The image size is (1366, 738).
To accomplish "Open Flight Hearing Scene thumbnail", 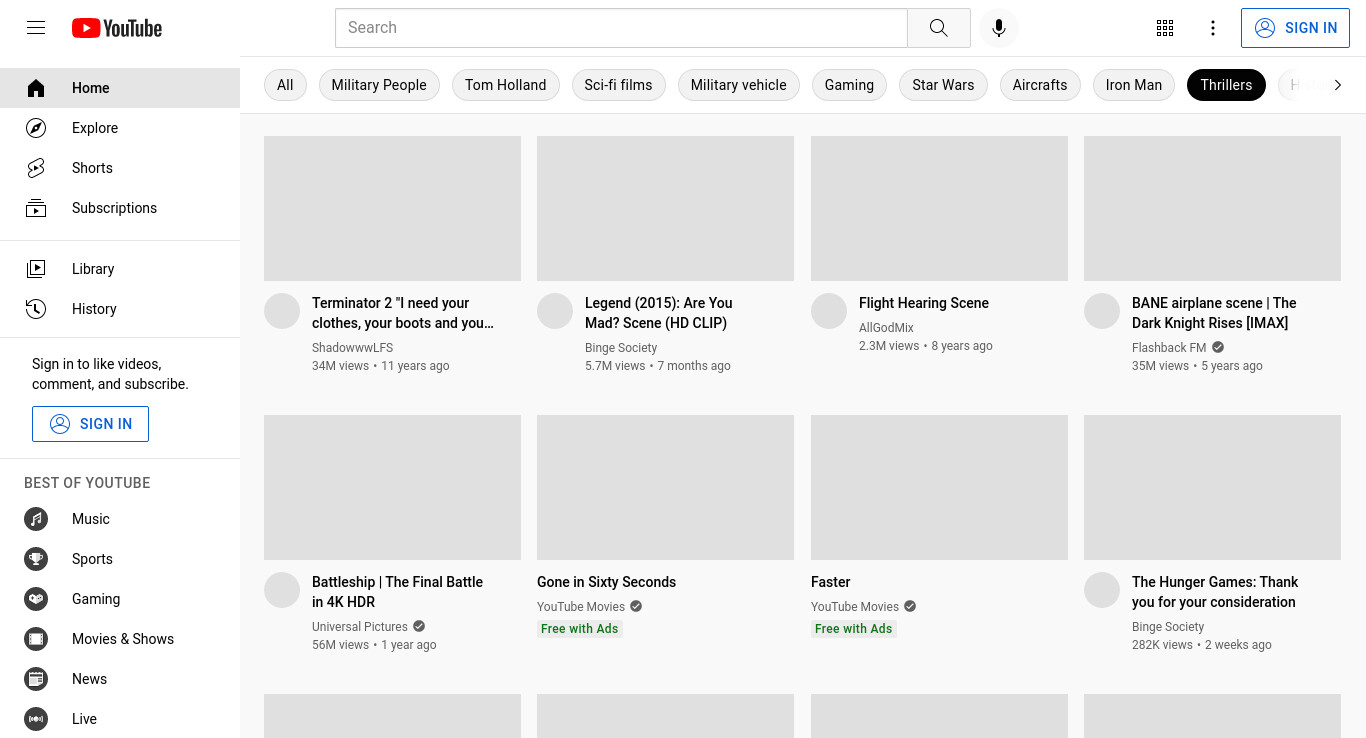I will (x=939, y=208).
